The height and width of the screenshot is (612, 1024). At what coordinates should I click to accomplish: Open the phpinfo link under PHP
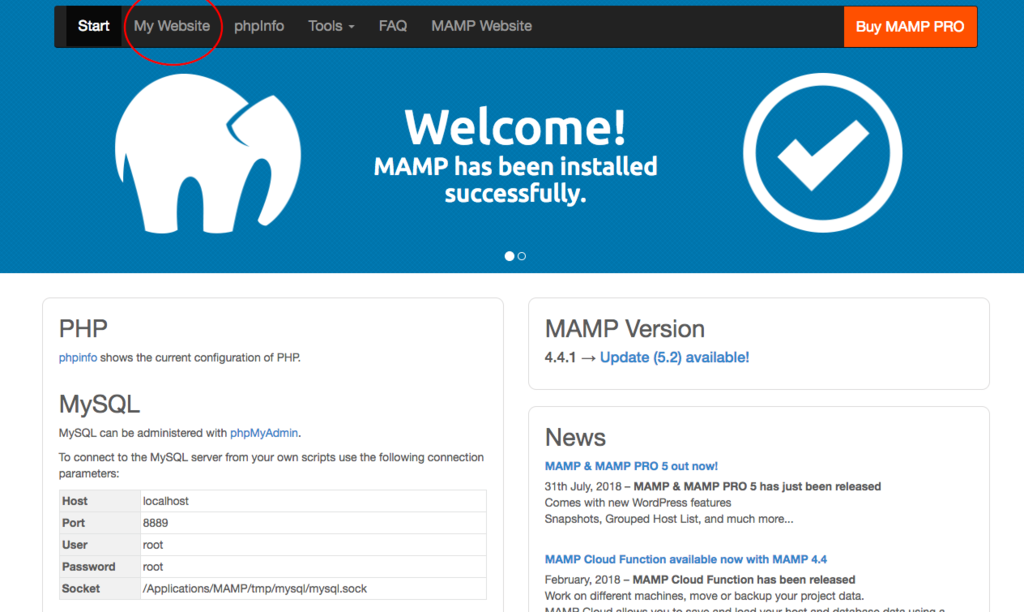tap(78, 357)
